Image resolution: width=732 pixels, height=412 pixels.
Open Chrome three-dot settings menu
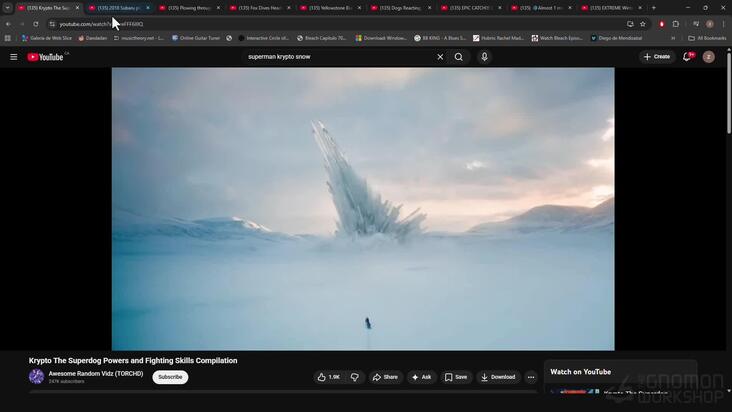pos(724,24)
